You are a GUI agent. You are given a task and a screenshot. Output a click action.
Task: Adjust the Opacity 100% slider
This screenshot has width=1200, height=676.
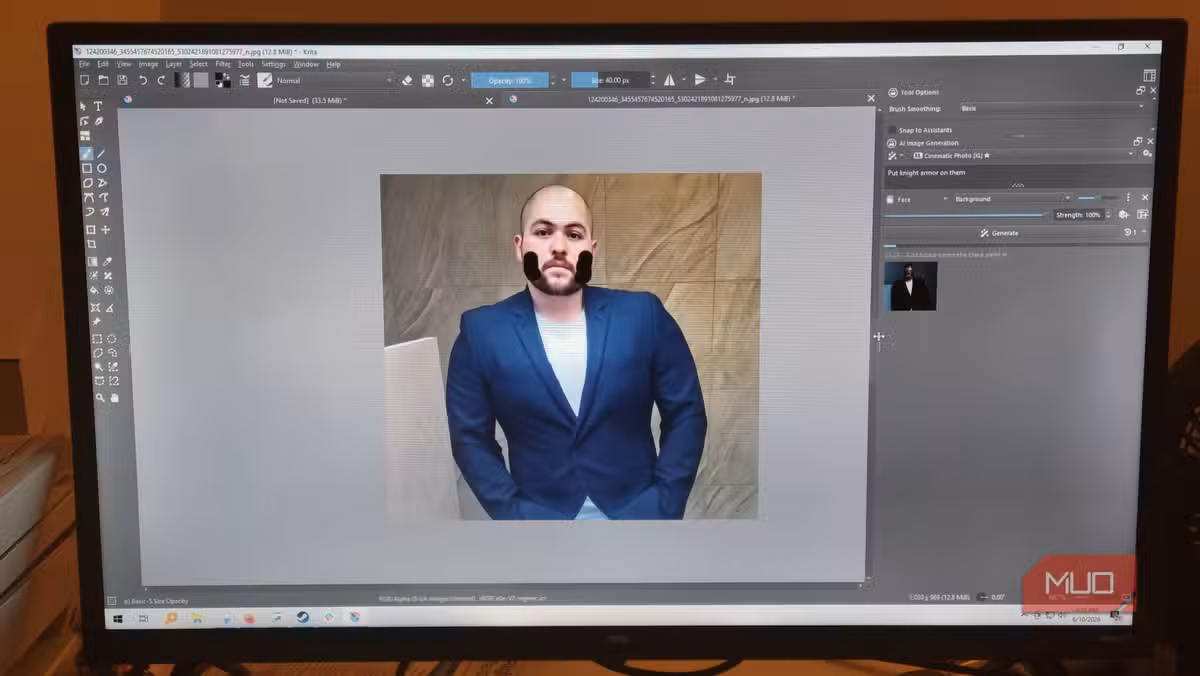pyautogui.click(x=510, y=80)
